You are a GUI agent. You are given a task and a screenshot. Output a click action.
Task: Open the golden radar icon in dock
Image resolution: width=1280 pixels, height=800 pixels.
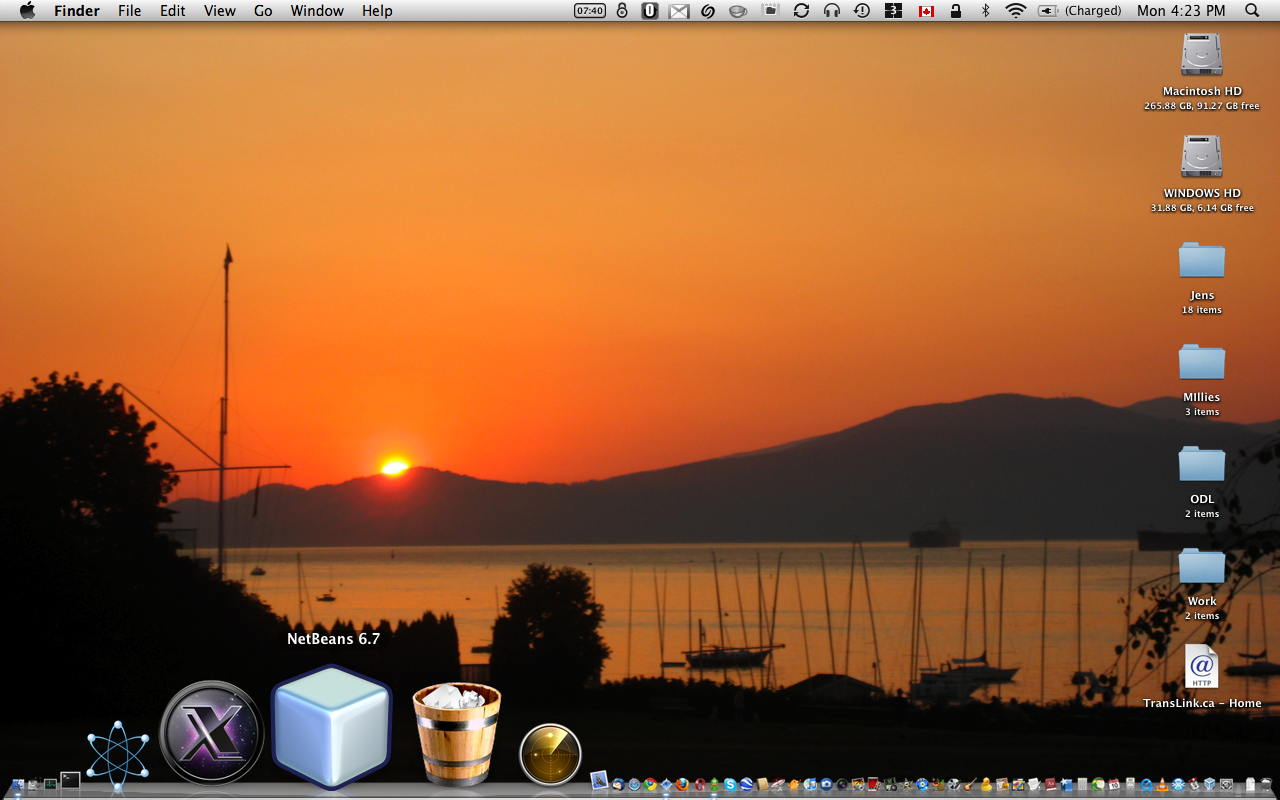550,754
